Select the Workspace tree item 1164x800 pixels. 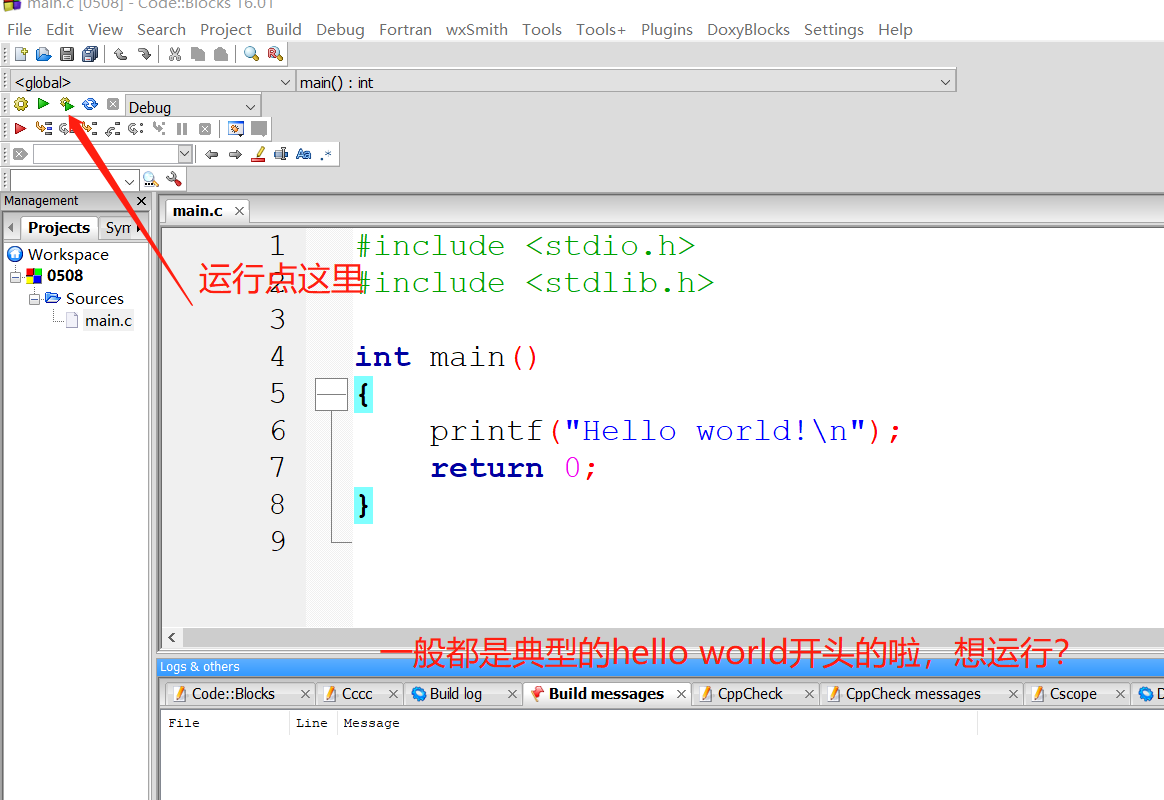coord(68,255)
